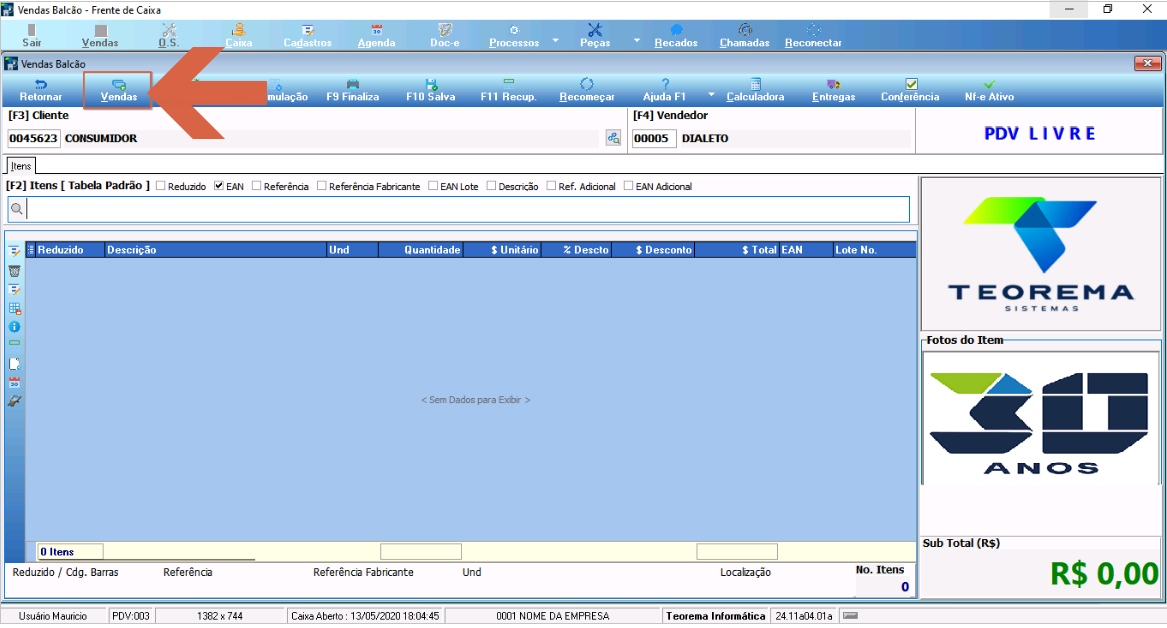Click the Recomeçar refresh icon
The width and height of the screenshot is (1167, 628).
[x=586, y=84]
